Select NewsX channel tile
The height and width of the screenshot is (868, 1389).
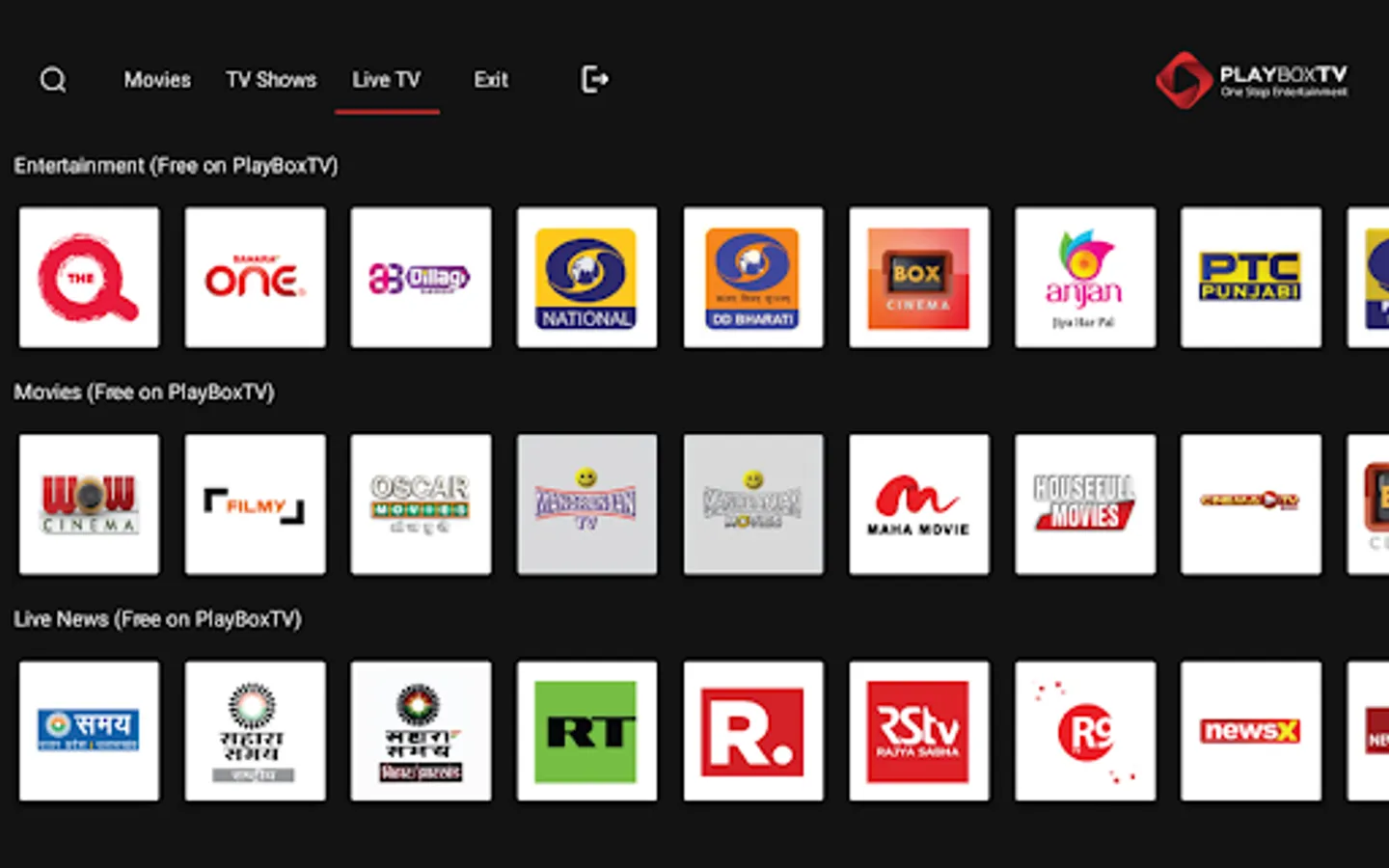(x=1251, y=731)
